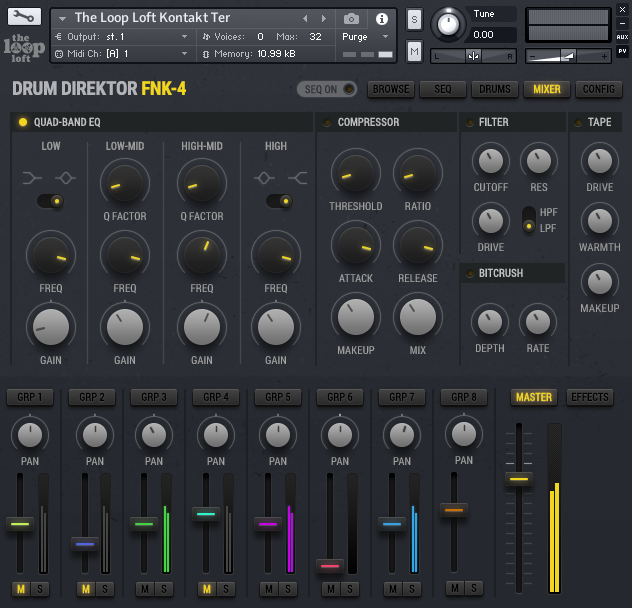This screenshot has height=608, width=632.
Task: Click the Mute M button in header
Action: coord(414,50)
